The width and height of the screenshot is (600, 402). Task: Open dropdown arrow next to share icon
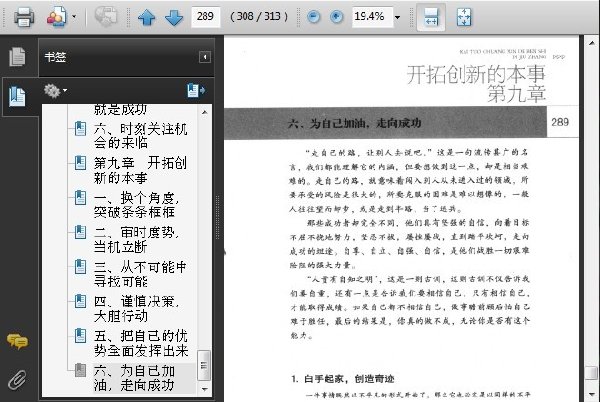(74, 17)
